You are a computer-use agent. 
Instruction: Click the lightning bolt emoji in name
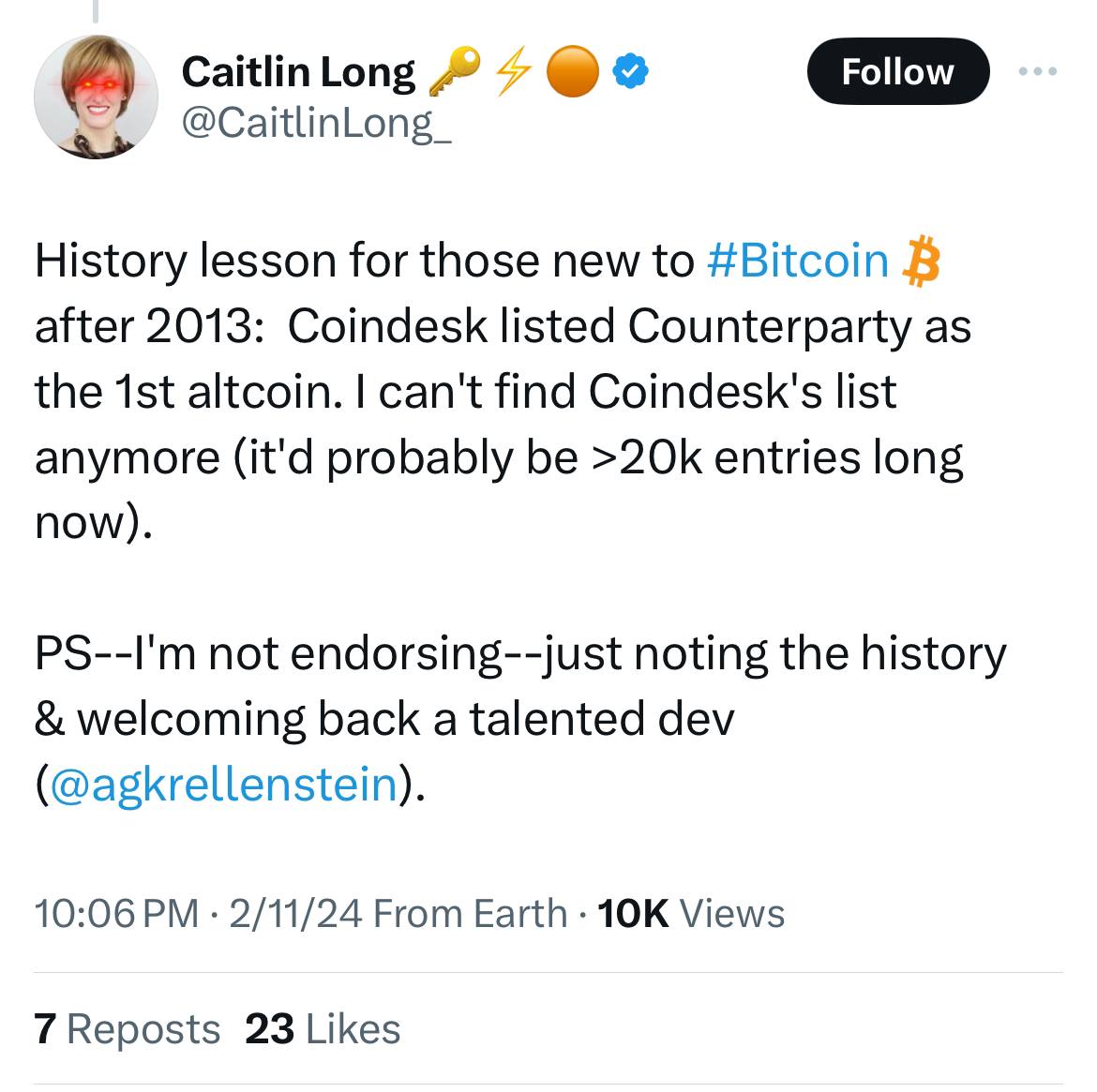[514, 71]
